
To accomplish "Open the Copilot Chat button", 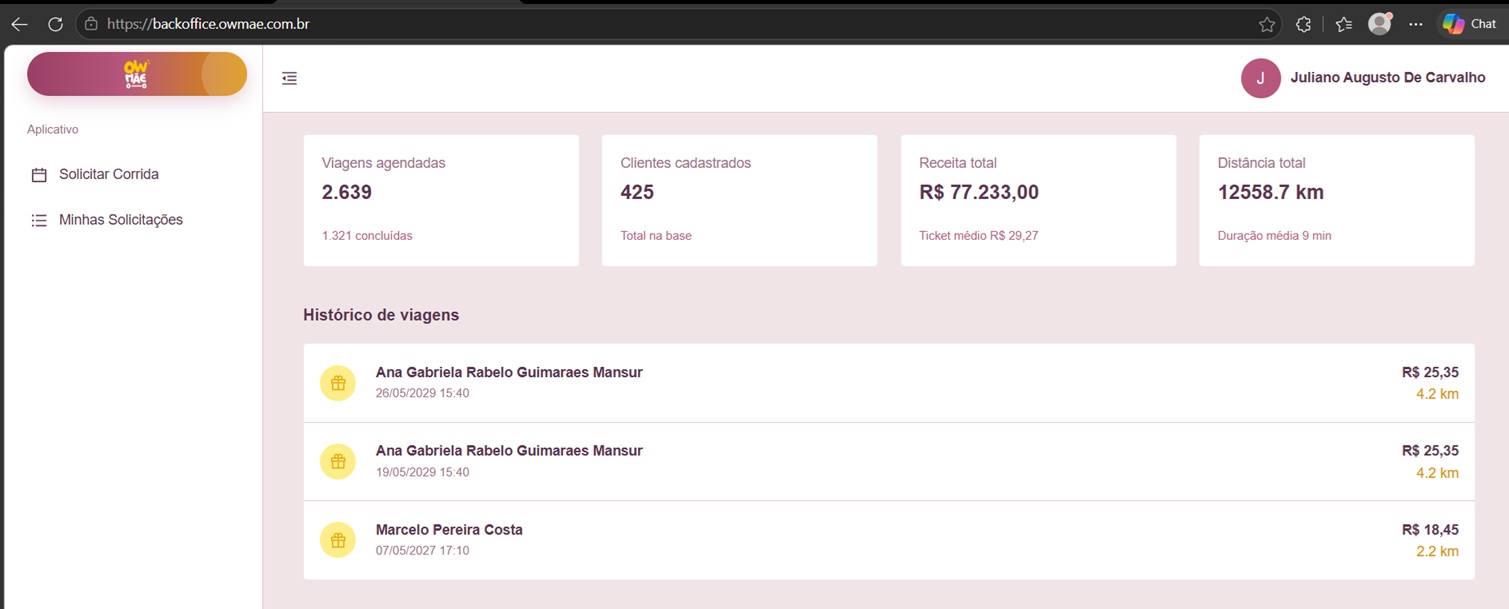I will (x=1469, y=24).
